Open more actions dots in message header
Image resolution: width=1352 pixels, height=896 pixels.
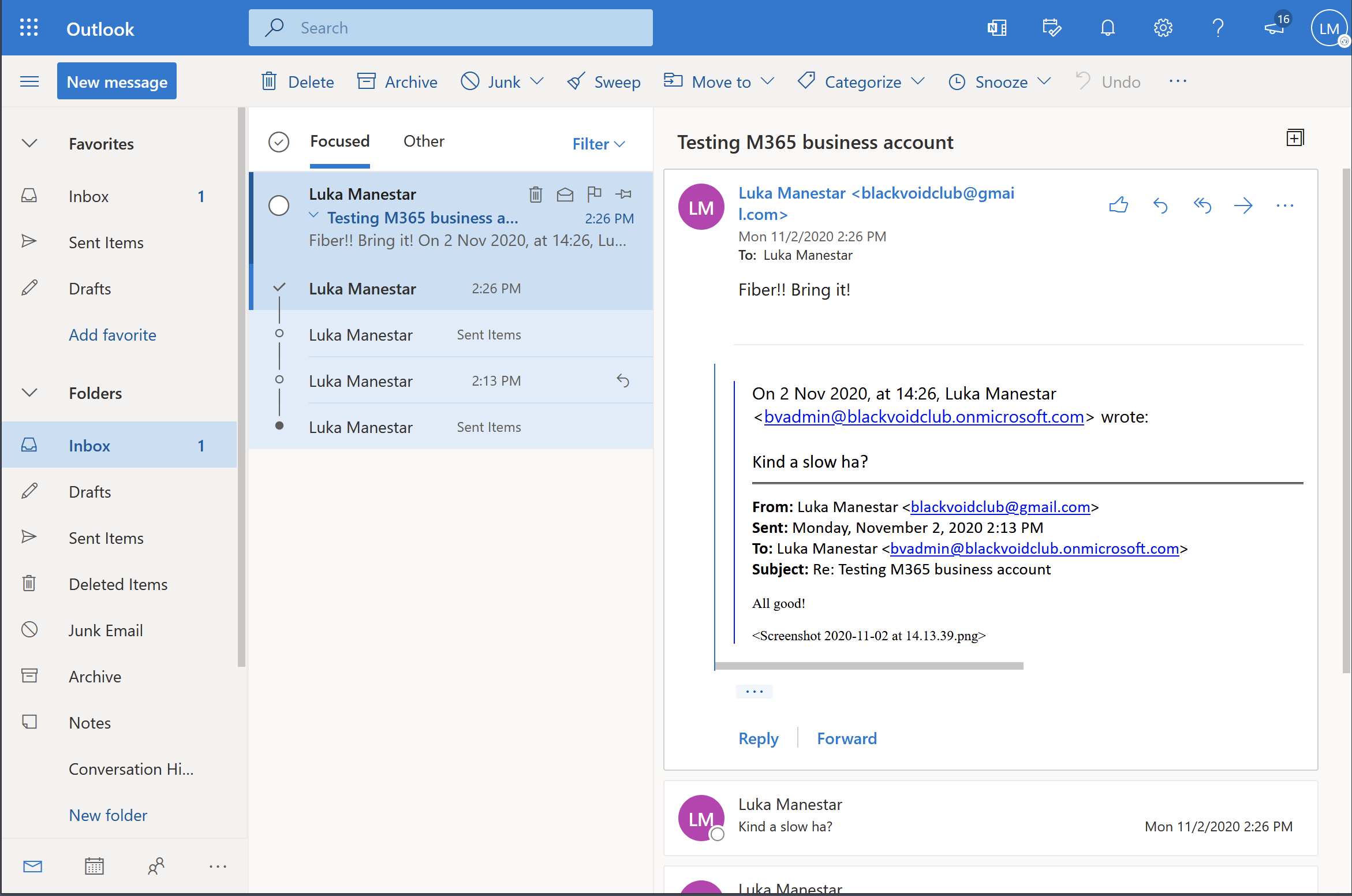(x=1285, y=206)
